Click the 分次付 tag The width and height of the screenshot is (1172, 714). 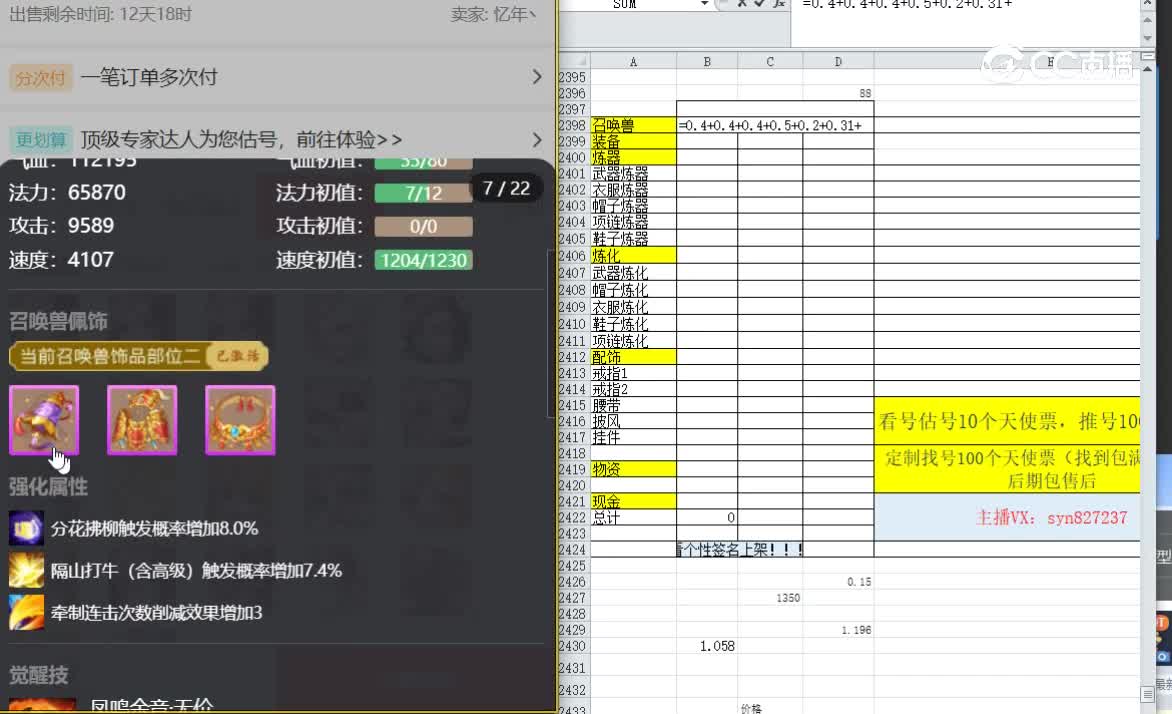[40, 78]
